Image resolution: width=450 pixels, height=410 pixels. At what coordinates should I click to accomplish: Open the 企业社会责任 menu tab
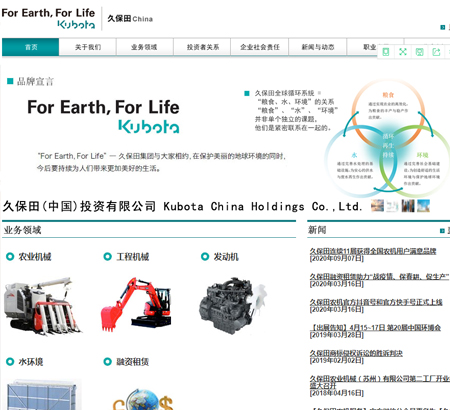(260, 47)
